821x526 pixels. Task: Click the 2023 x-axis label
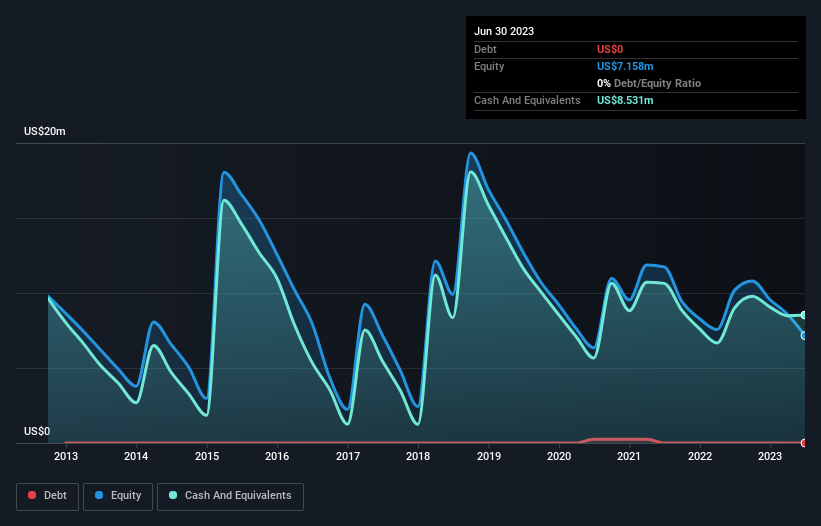[770, 456]
